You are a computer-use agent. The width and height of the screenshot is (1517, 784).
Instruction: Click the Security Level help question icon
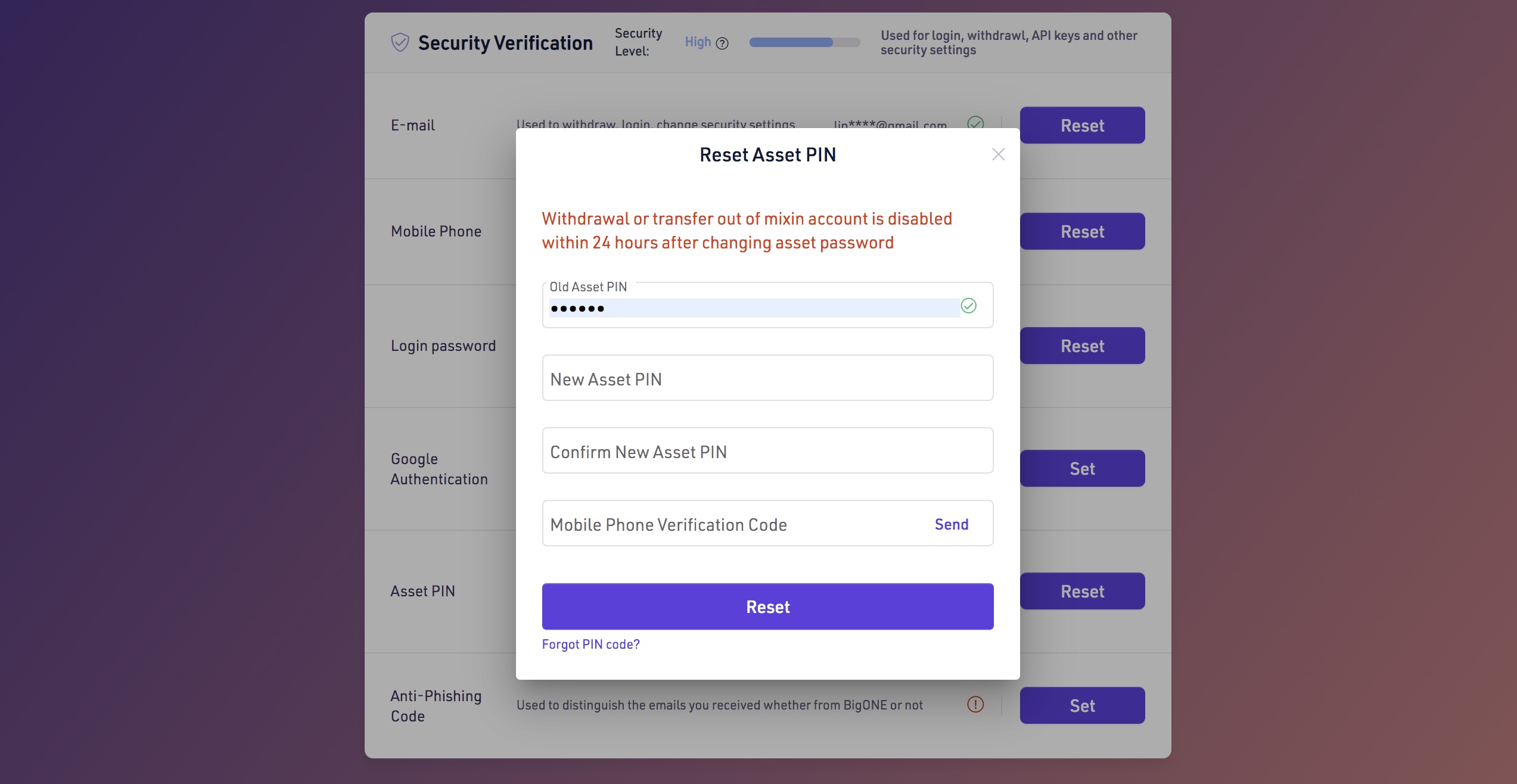coord(722,43)
